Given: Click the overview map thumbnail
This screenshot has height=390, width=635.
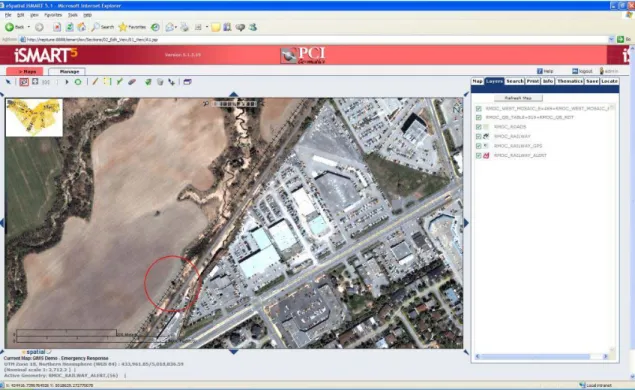Looking at the screenshot, I should [x=34, y=117].
